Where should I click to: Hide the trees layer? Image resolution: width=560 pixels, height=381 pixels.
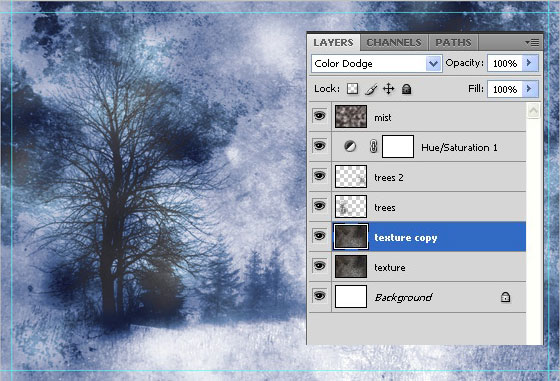point(320,206)
